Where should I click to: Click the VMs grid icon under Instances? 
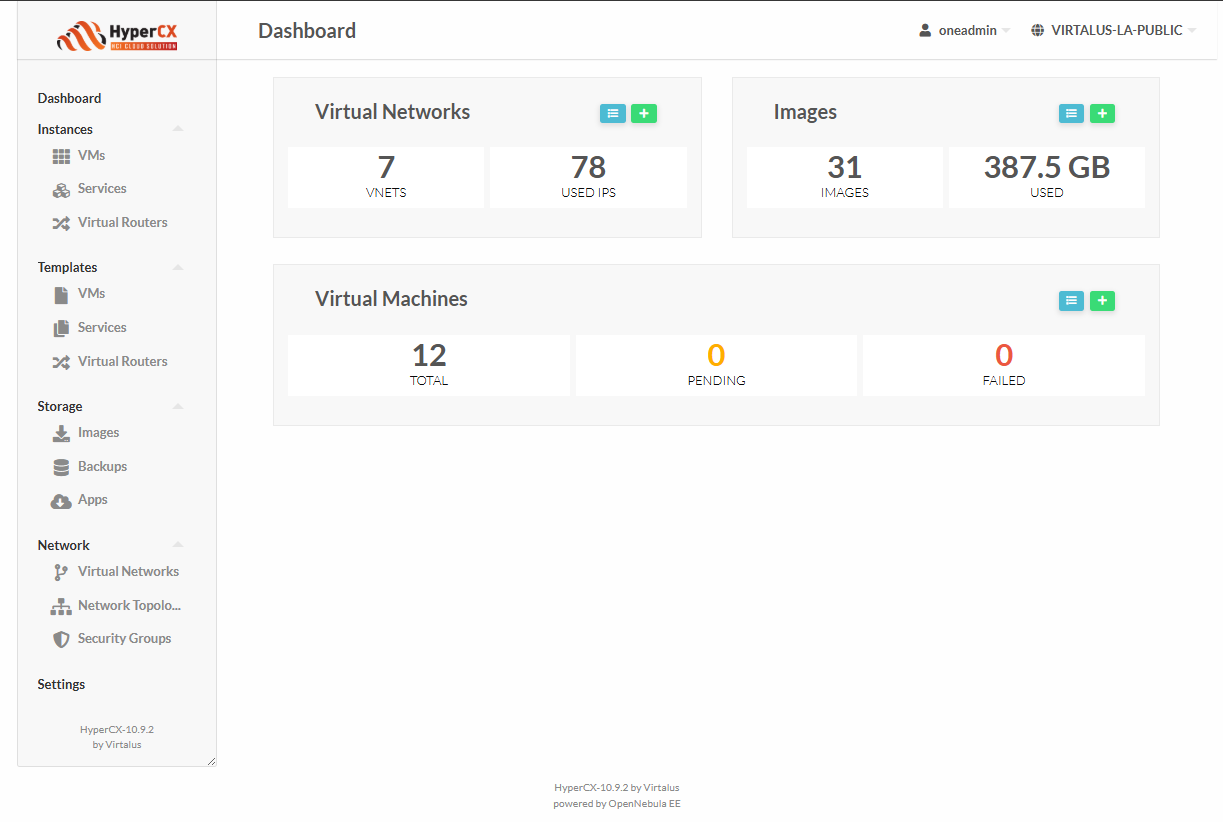click(x=61, y=156)
